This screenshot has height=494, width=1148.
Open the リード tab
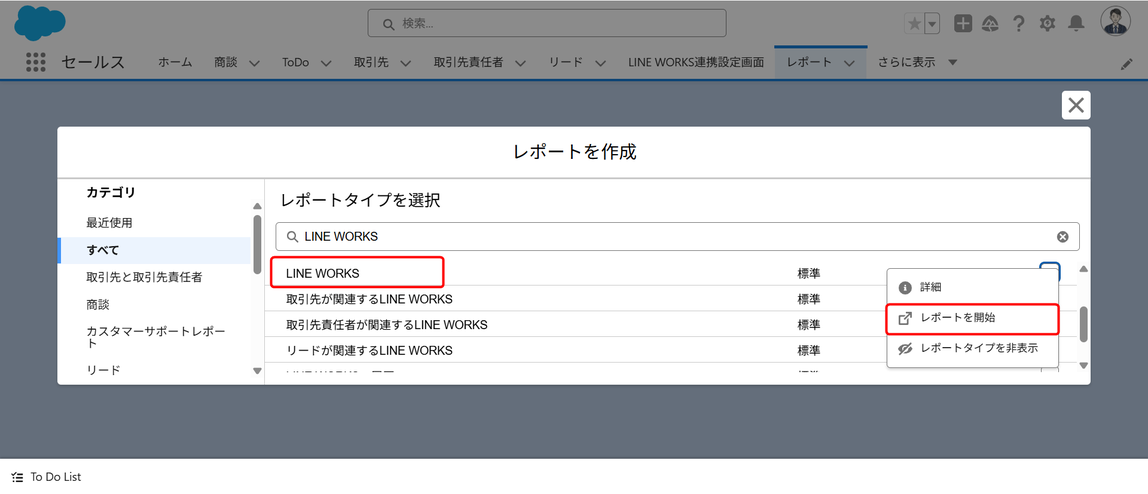click(566, 62)
